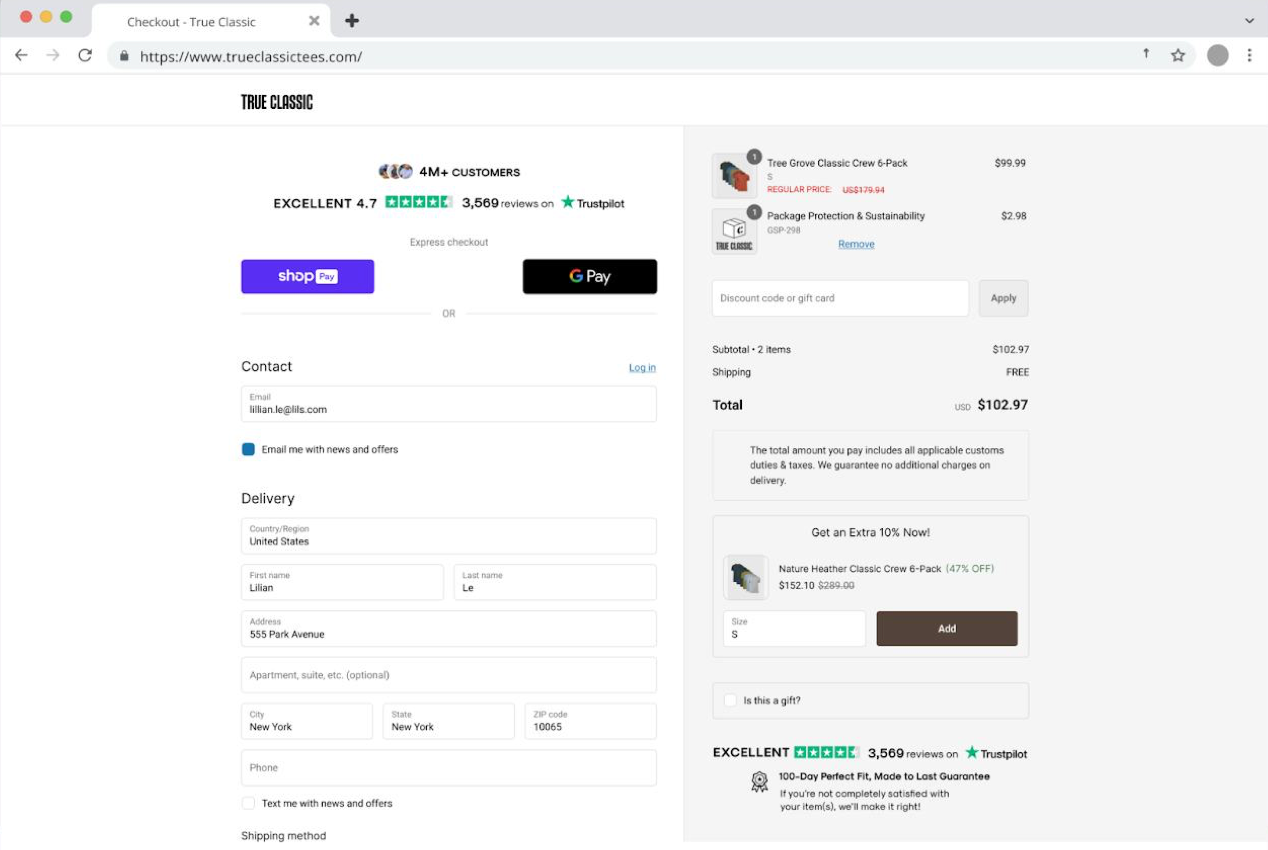Screen dimensions: 1268x850
Task: Click the browser address bar URL
Action: click(x=251, y=57)
